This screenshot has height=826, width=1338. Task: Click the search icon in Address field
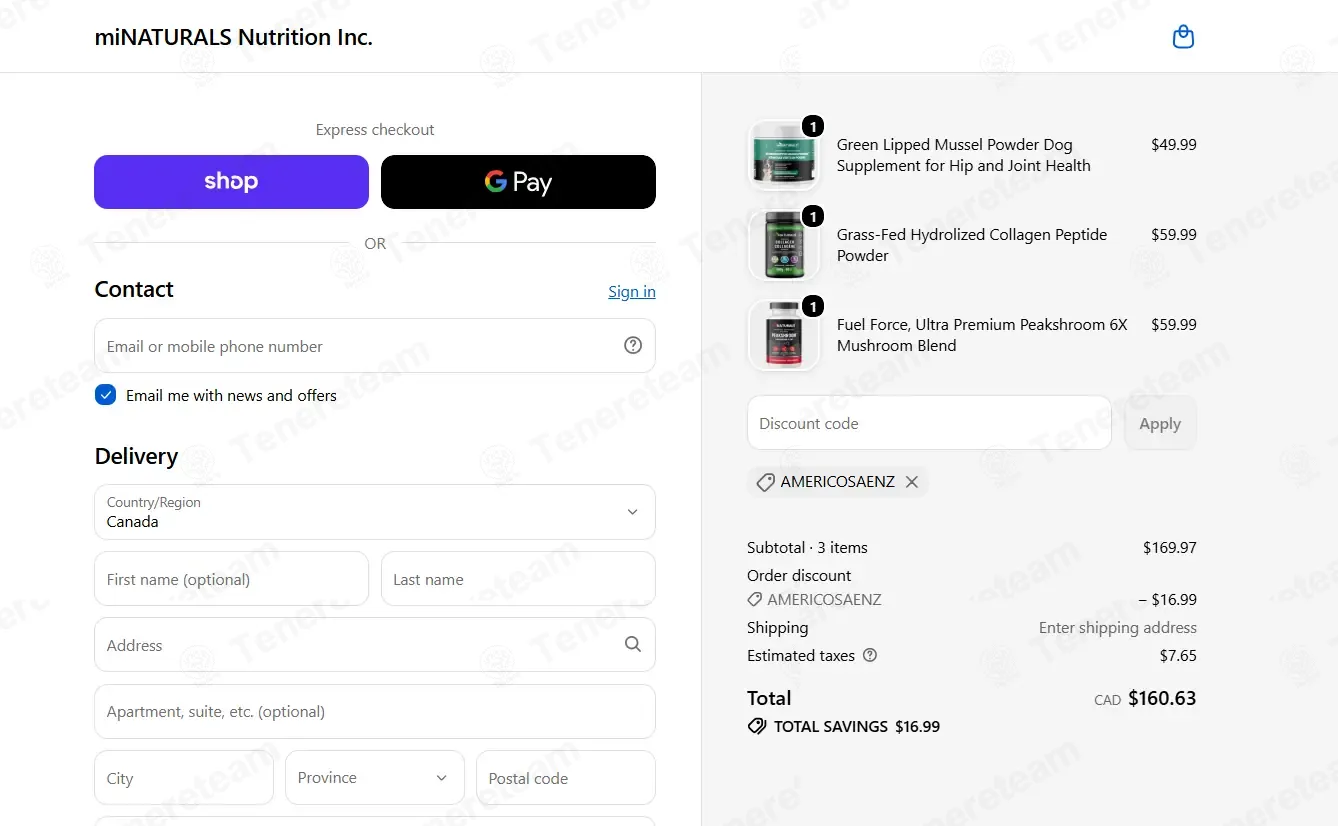633,644
